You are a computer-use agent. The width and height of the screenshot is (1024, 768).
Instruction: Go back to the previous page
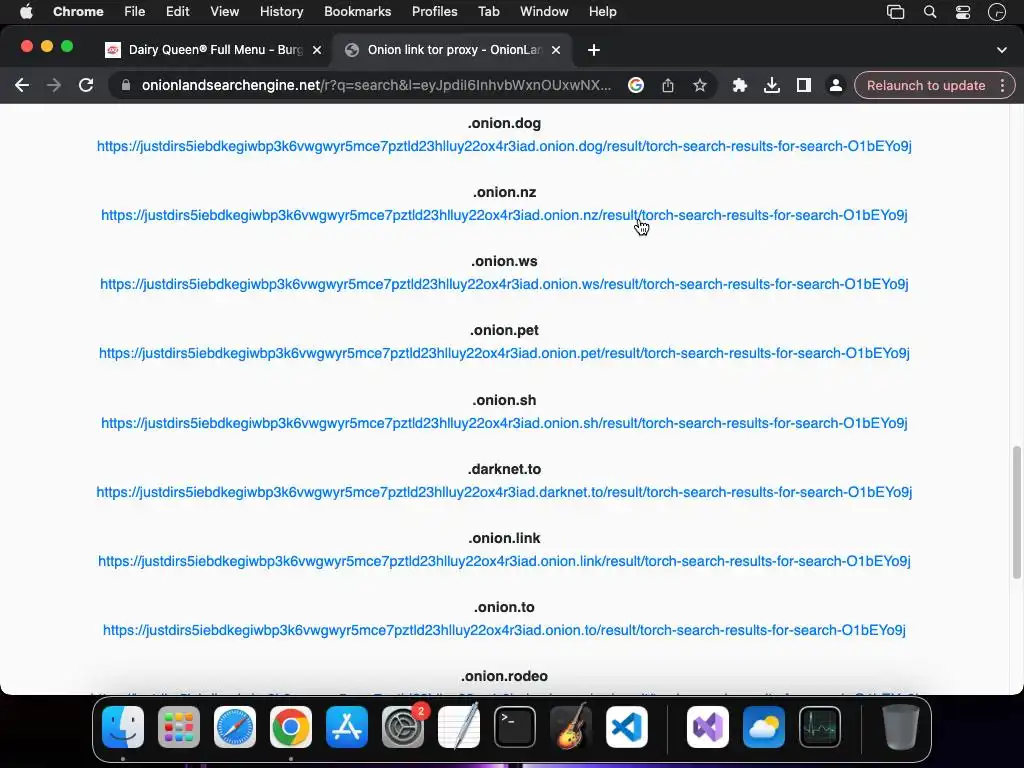click(22, 86)
